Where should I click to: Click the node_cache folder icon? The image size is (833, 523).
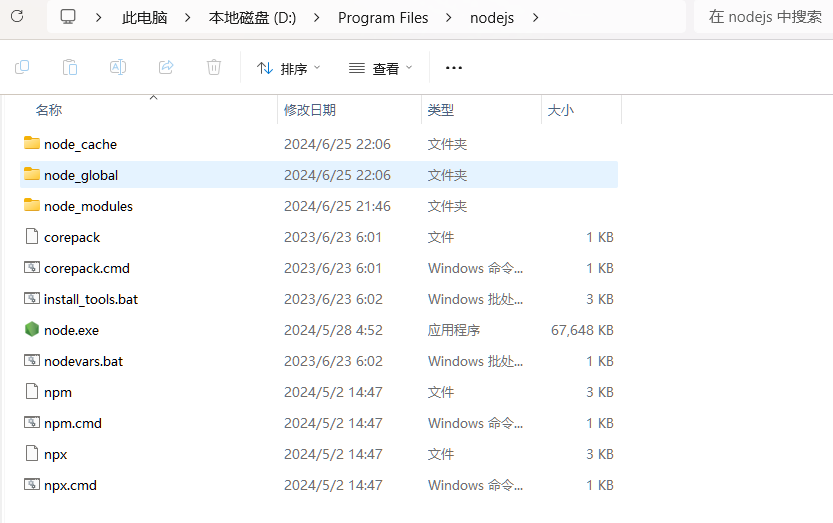coord(32,143)
